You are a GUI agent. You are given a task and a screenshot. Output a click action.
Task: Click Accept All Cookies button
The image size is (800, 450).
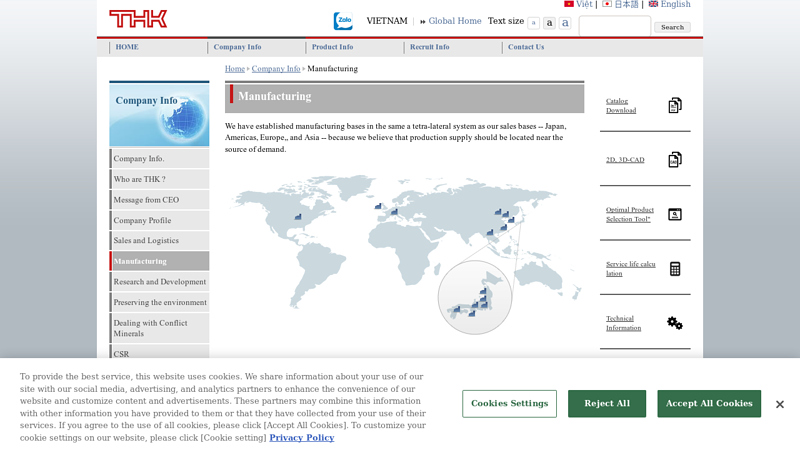click(709, 404)
